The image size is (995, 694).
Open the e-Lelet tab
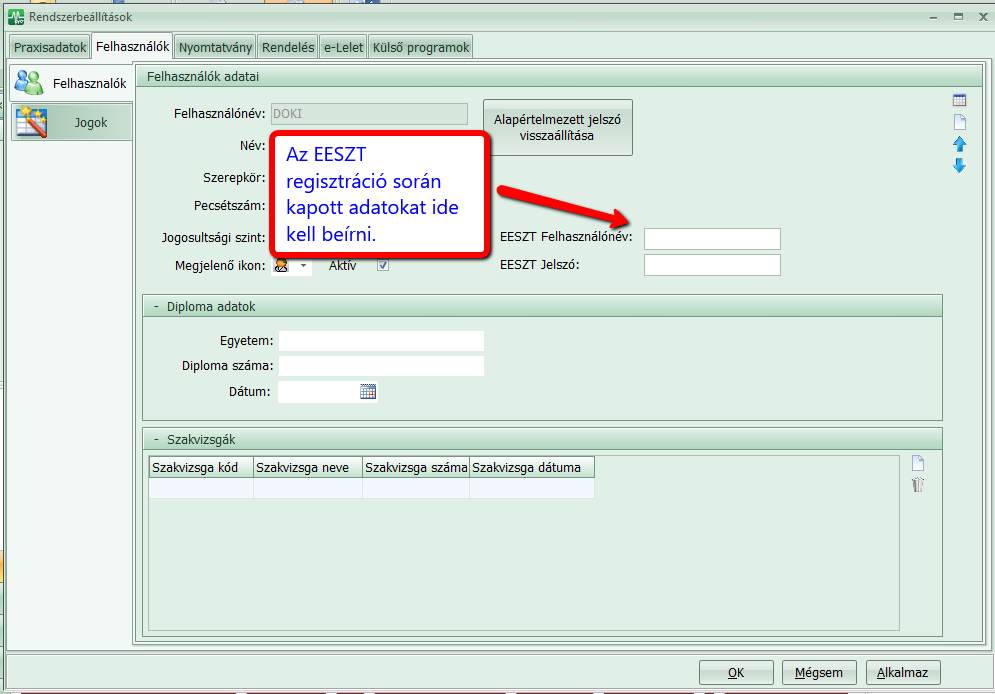click(343, 47)
